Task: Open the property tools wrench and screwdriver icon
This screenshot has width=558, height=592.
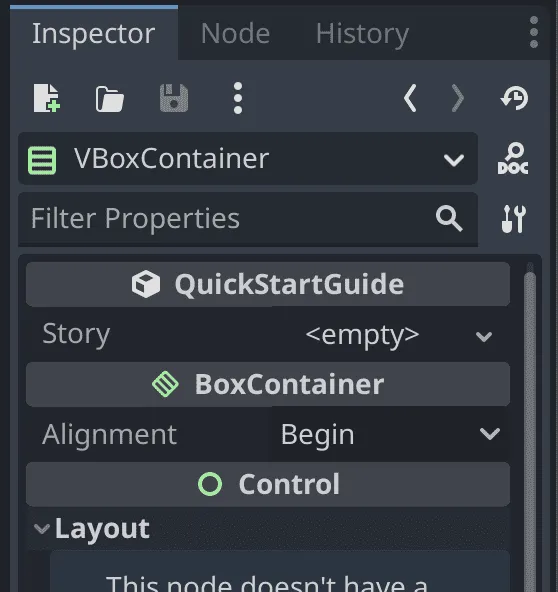Action: [x=513, y=219]
